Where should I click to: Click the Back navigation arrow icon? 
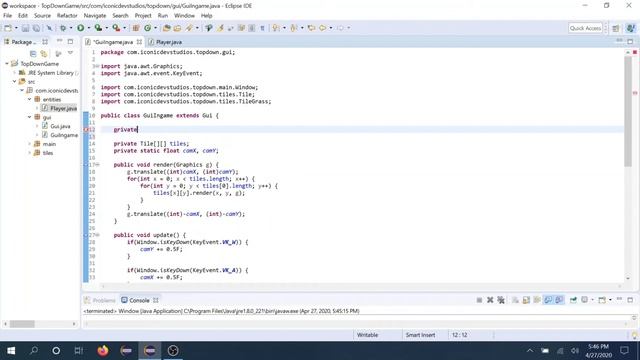click(x=322, y=28)
